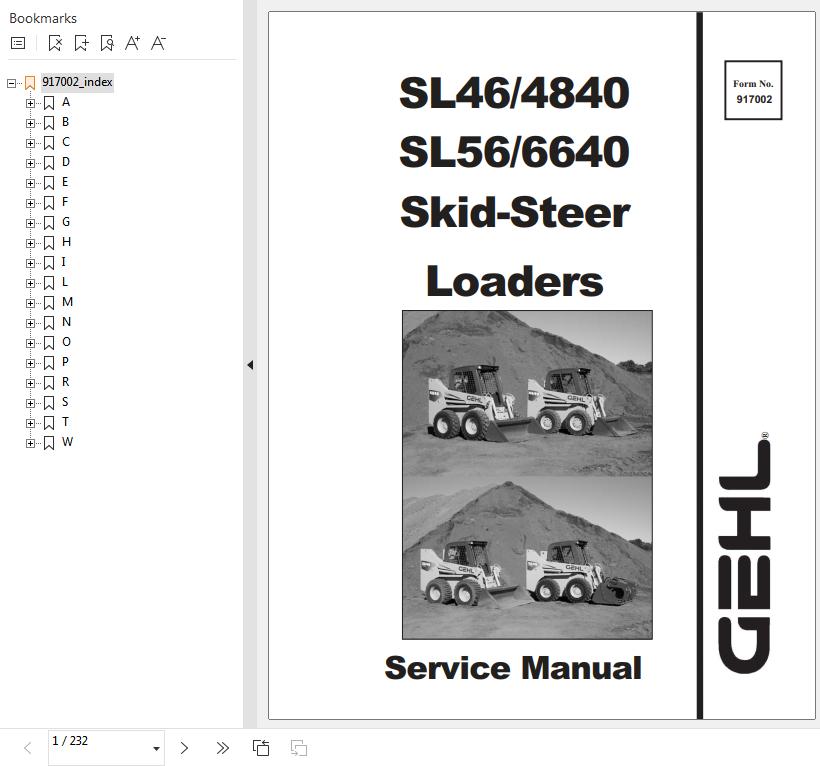
Task: Select bookmark label N
Action: tap(66, 322)
